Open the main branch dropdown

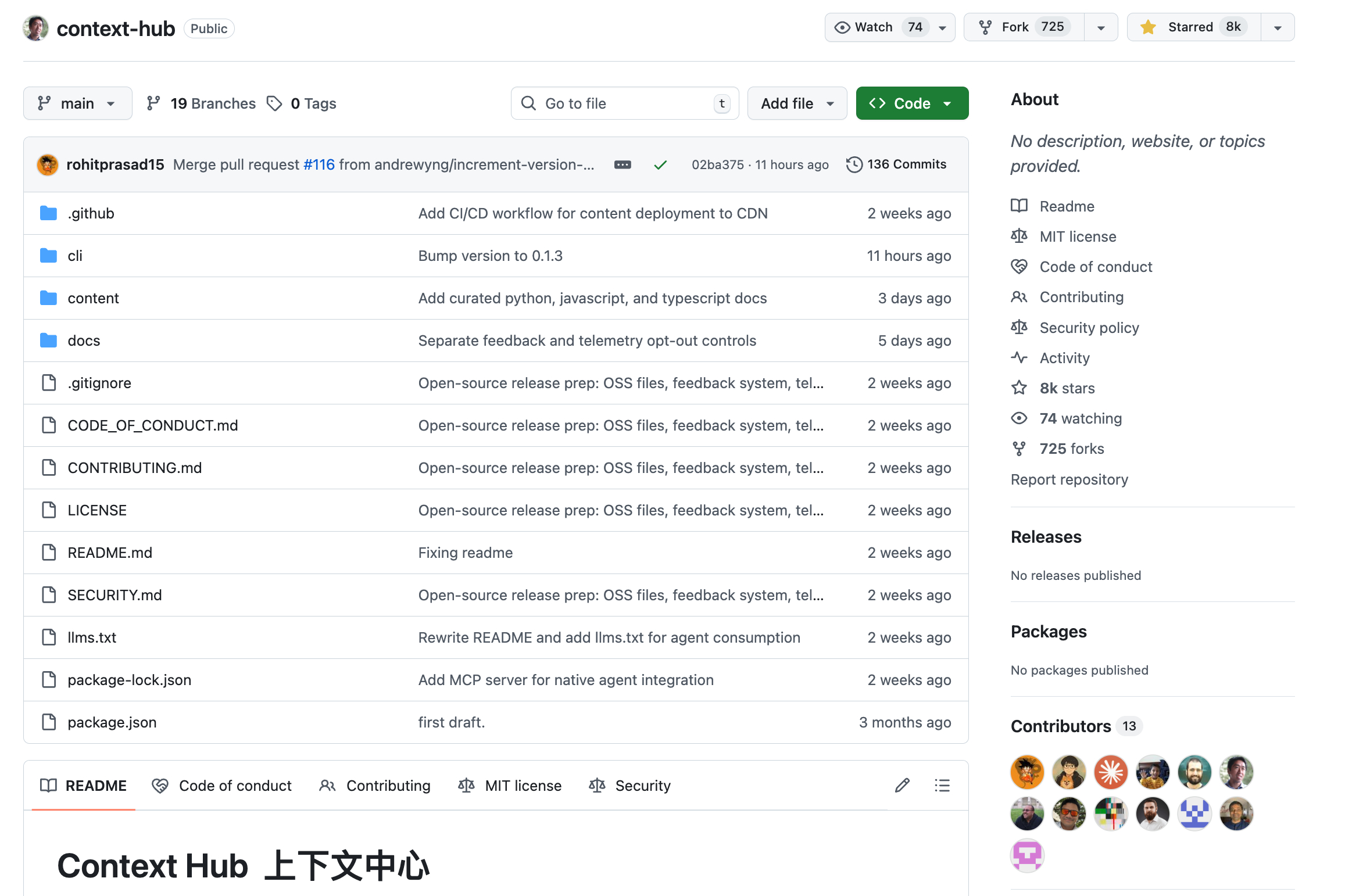tap(77, 103)
